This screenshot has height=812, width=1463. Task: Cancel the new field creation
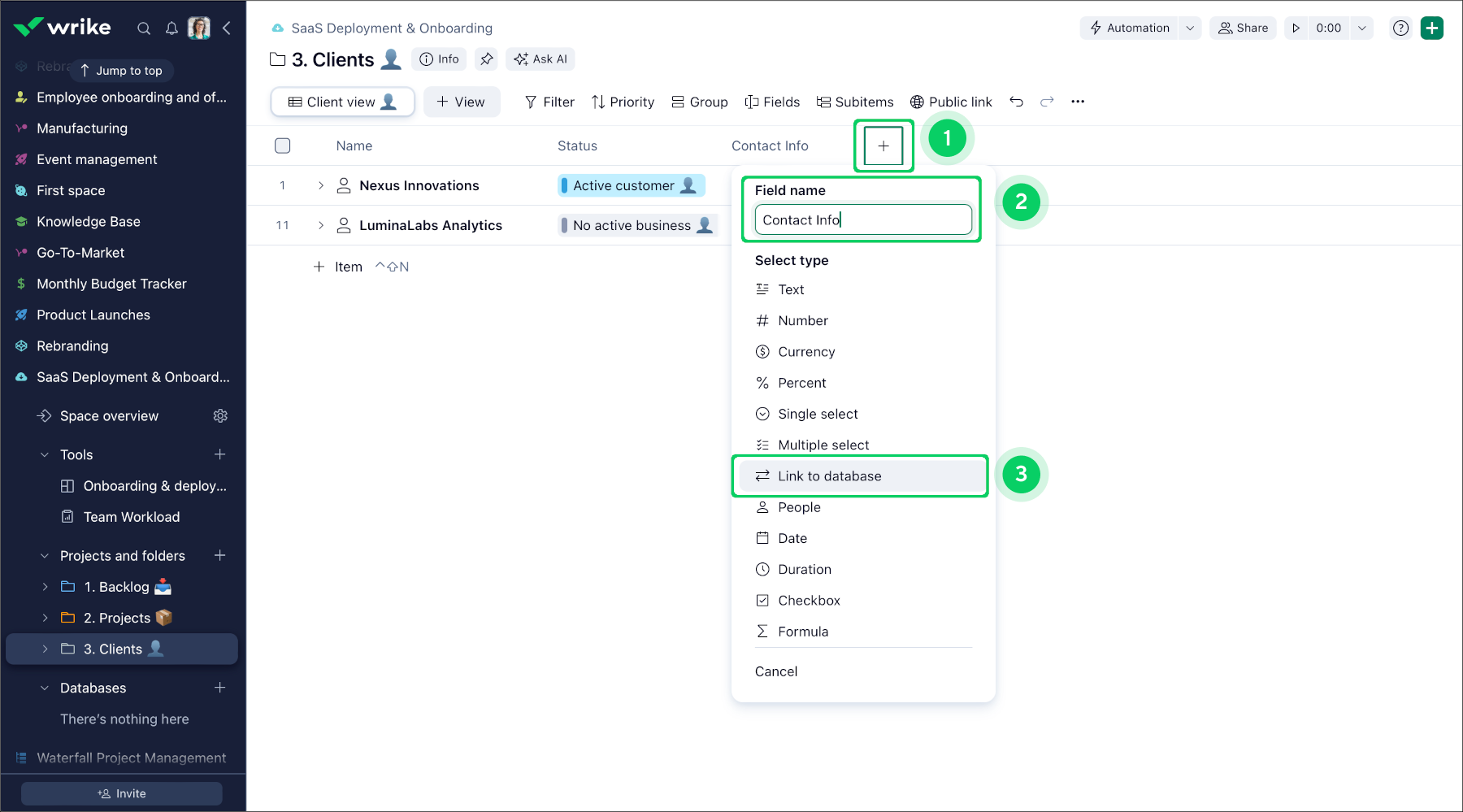click(x=776, y=671)
